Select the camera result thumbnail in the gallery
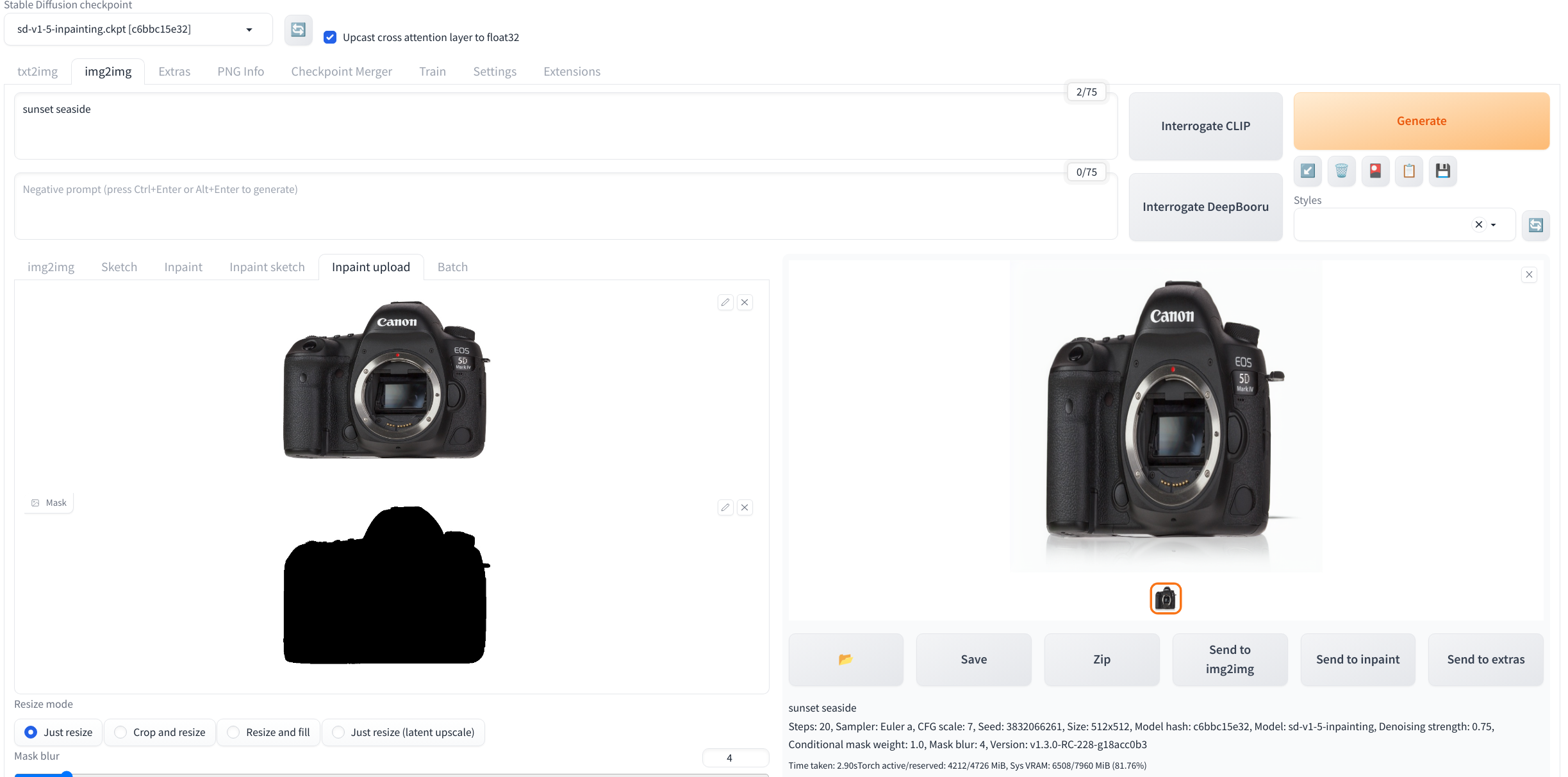Viewport: 1568px width, 777px height. pyautogui.click(x=1165, y=598)
